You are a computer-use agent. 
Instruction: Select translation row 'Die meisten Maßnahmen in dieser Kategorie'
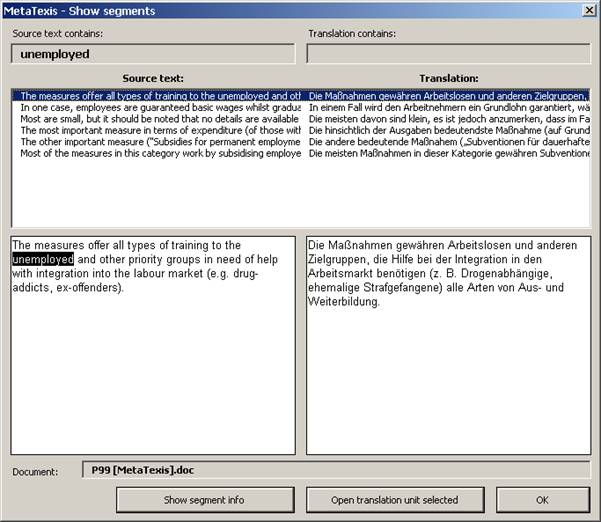pyautogui.click(x=447, y=153)
